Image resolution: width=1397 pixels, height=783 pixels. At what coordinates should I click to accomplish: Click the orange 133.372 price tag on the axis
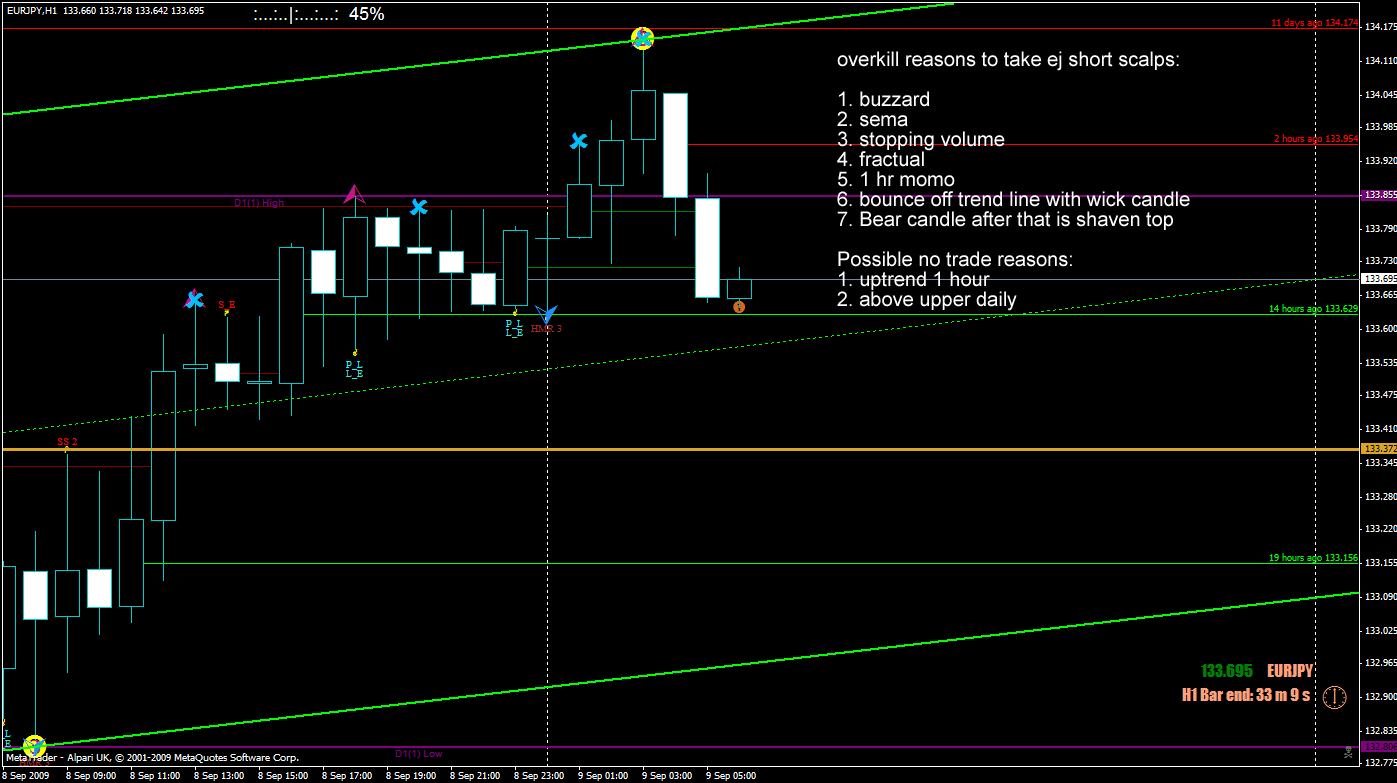1379,448
